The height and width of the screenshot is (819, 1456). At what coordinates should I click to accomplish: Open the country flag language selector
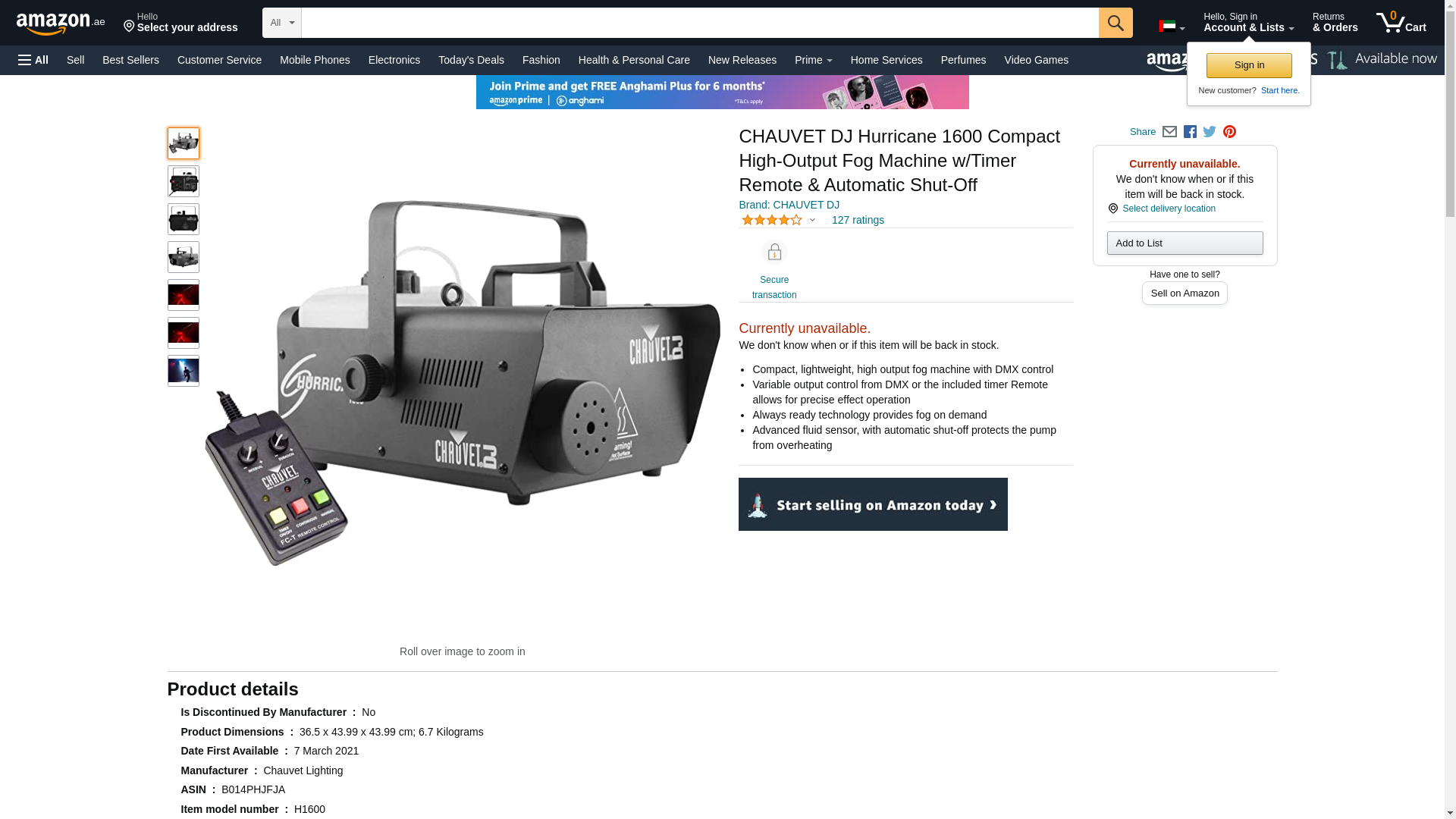pos(1172,27)
